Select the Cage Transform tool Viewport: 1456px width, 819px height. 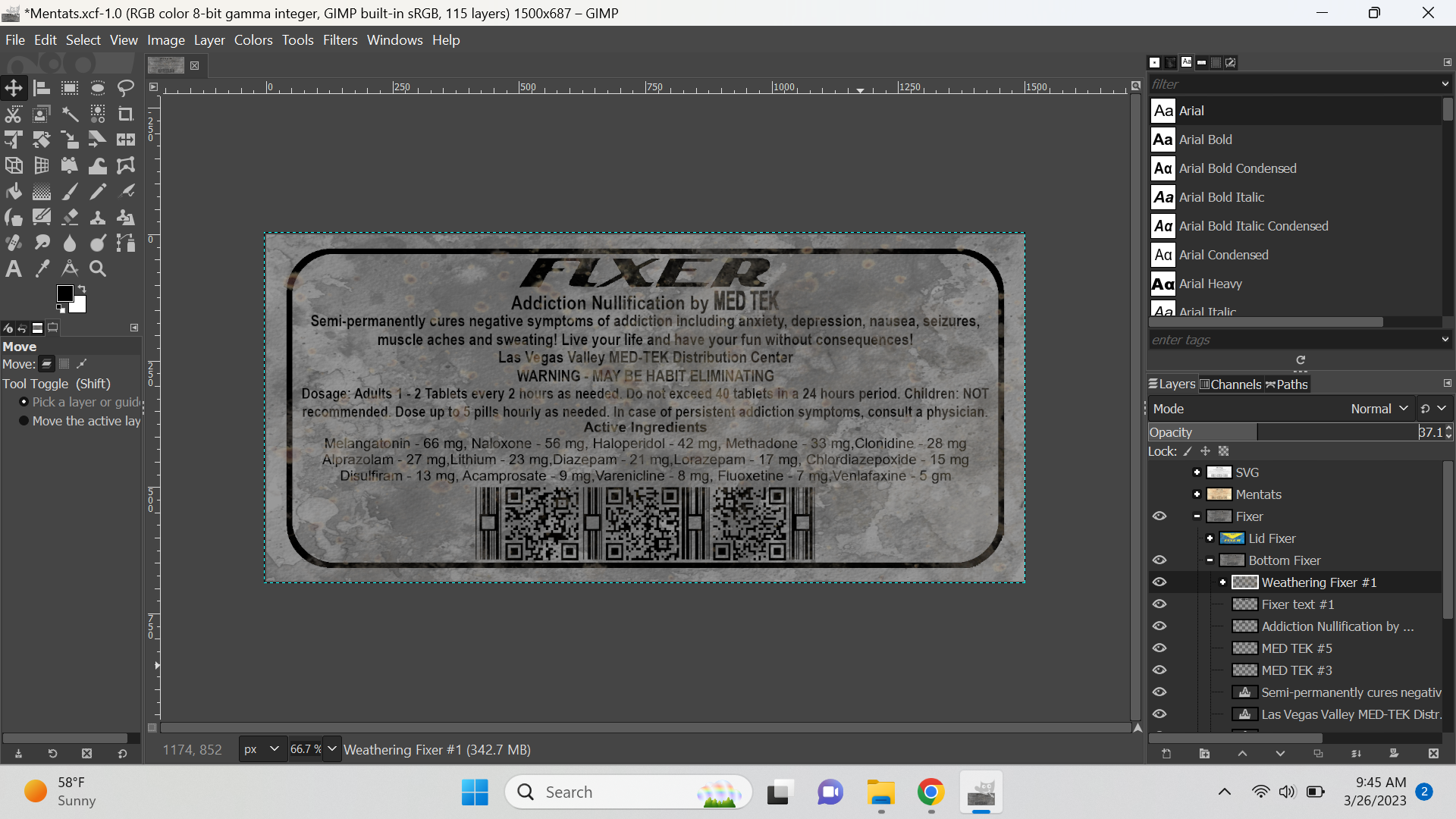coord(126,165)
